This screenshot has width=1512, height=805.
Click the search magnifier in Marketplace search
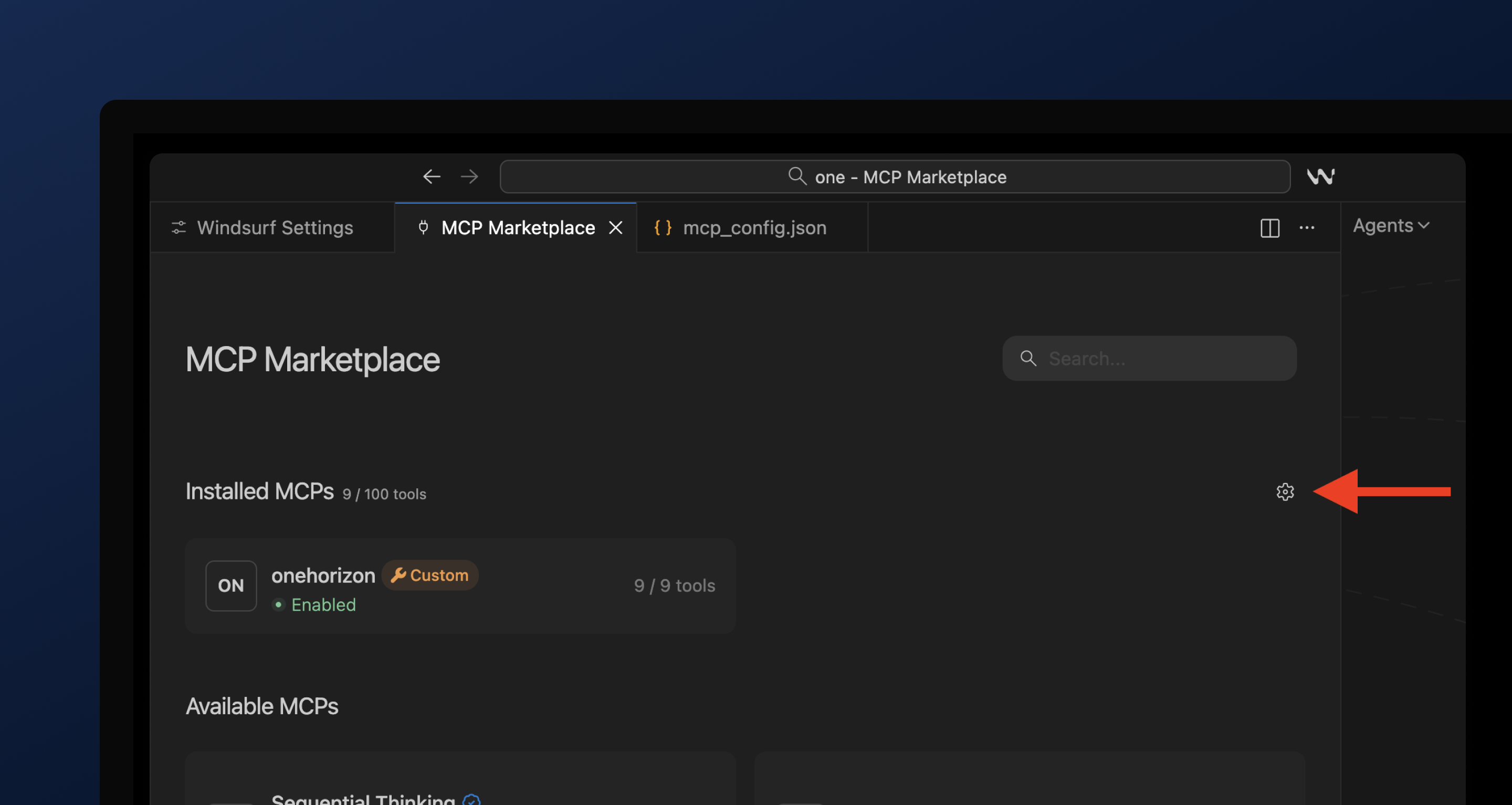tap(1028, 358)
